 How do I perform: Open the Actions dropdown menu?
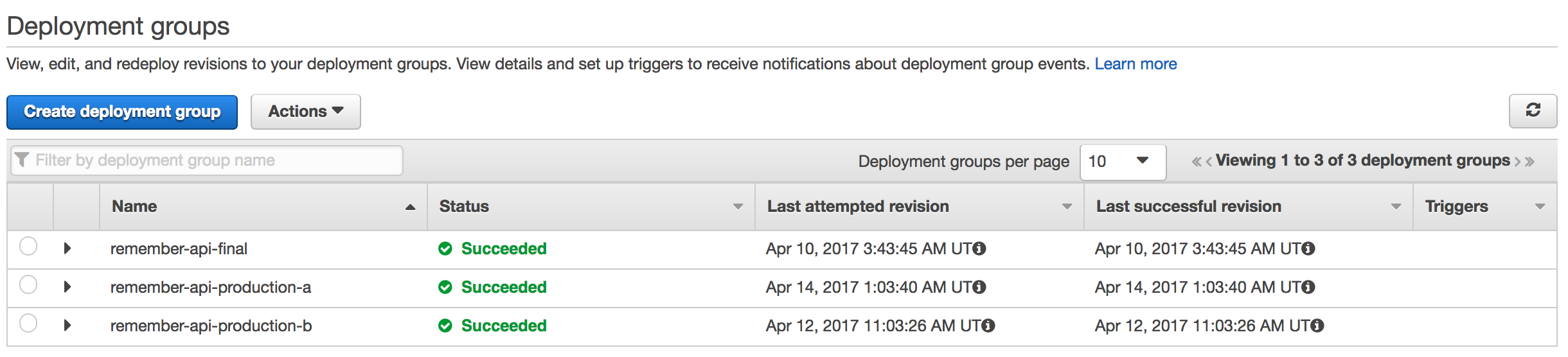(306, 112)
